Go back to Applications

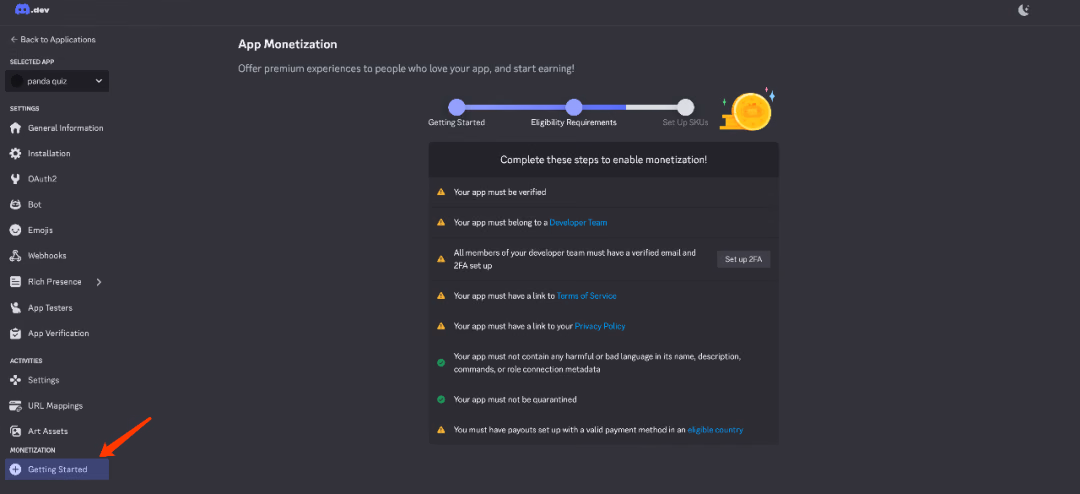pos(53,39)
